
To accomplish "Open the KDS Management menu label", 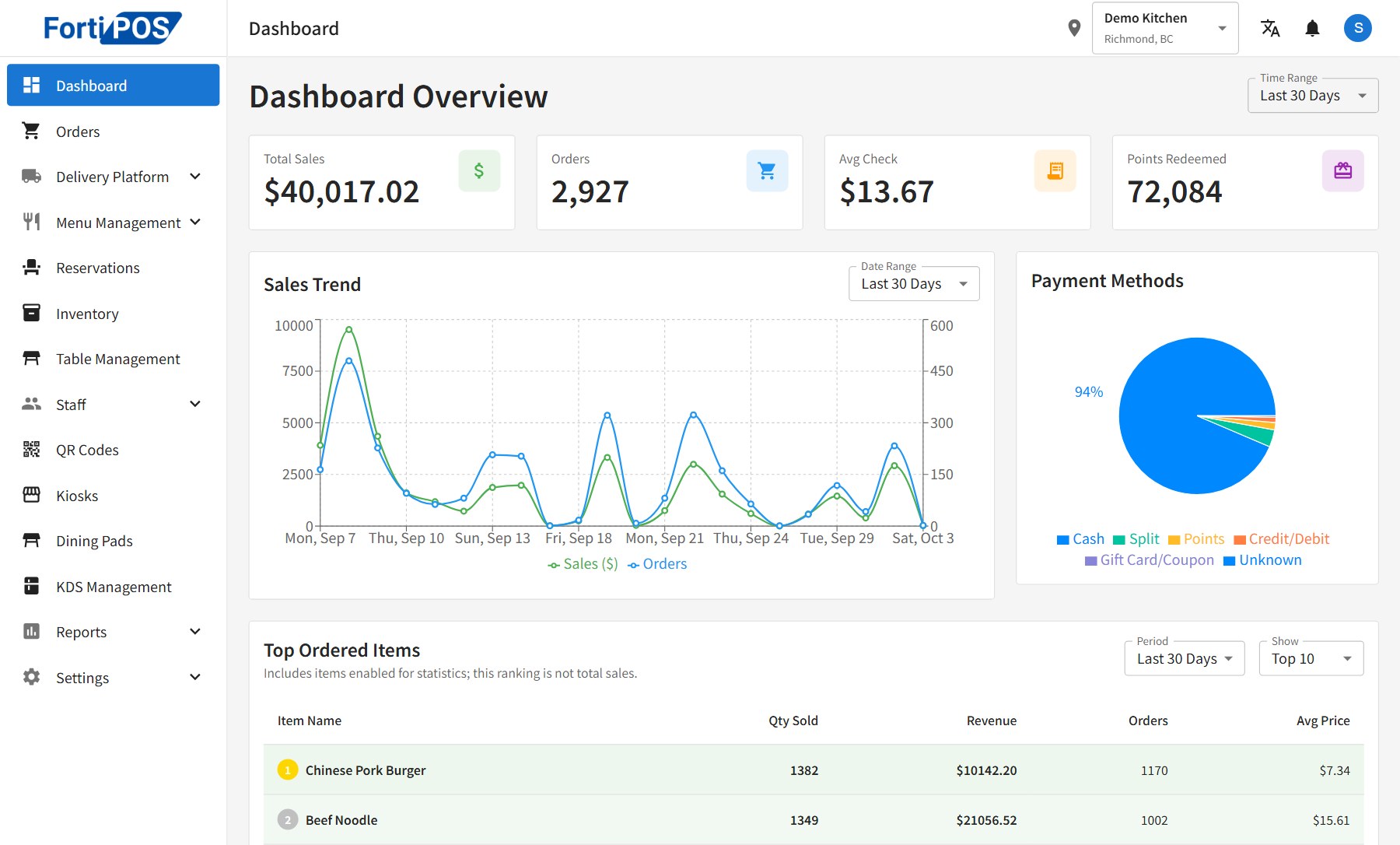I will [x=114, y=587].
